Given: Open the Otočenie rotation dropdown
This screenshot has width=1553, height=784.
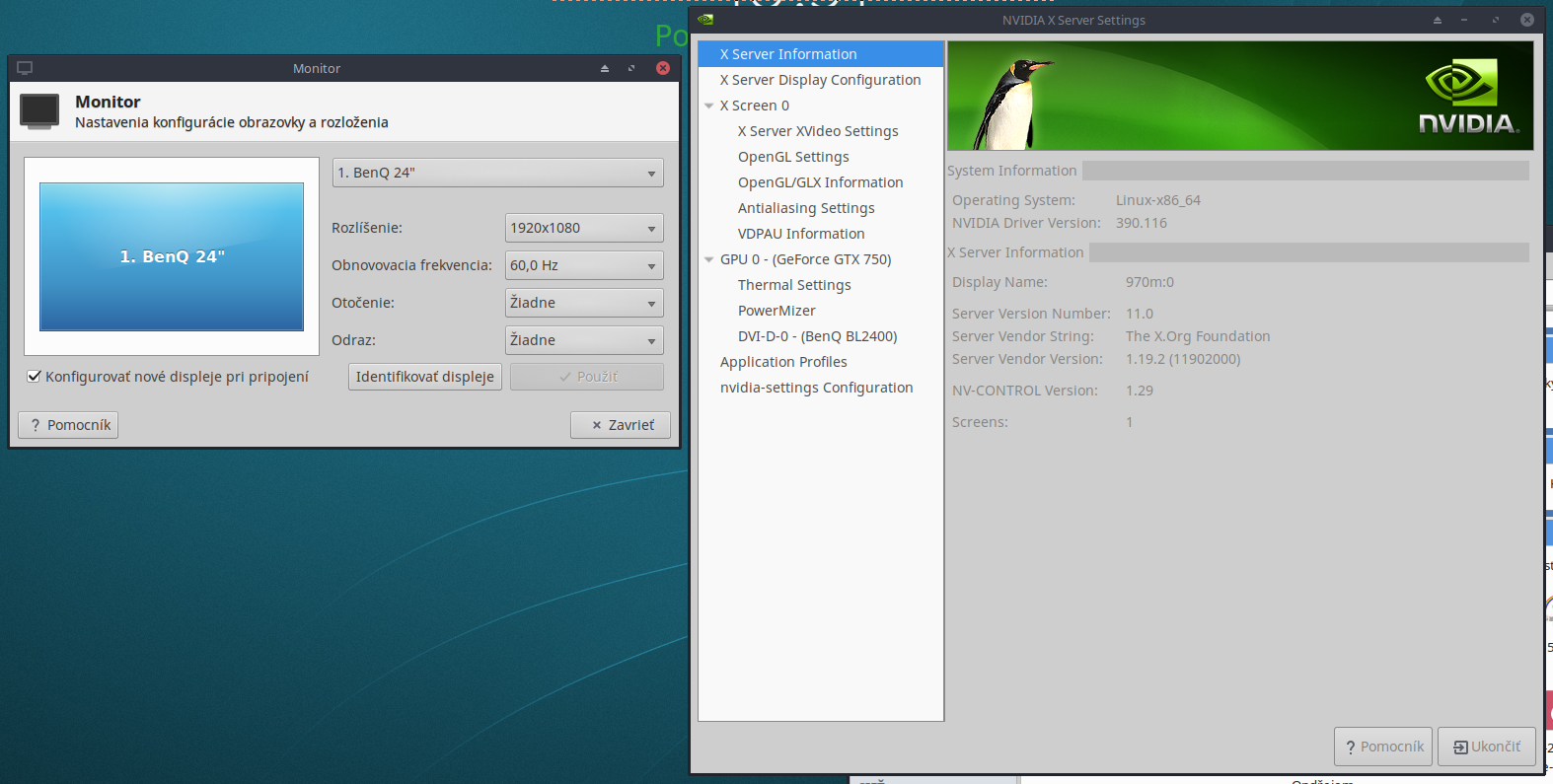Looking at the screenshot, I should pyautogui.click(x=583, y=303).
